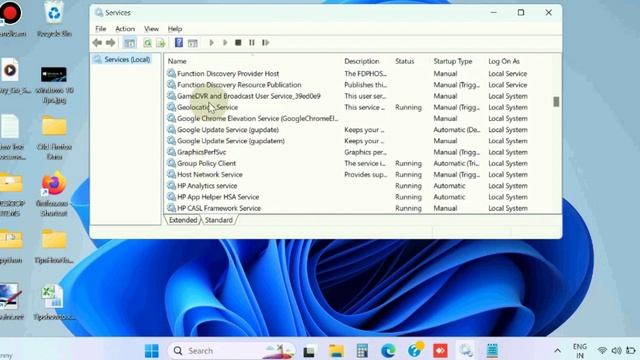Open Microsoft Edge from the taskbar
The image size is (640, 360).
tap(388, 351)
